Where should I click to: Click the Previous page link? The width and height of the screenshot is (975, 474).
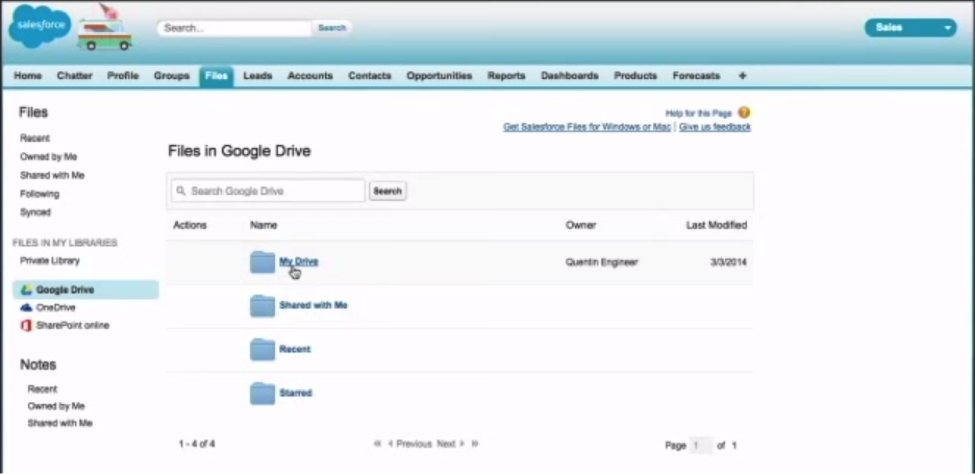pos(410,444)
